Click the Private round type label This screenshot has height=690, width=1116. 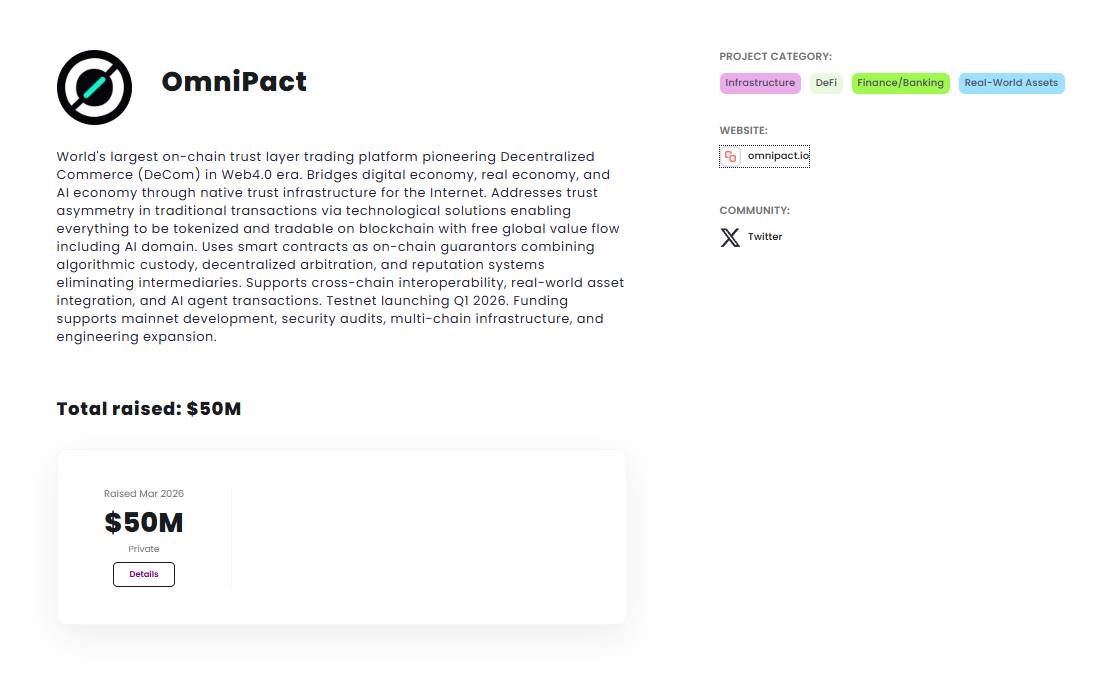tap(144, 549)
